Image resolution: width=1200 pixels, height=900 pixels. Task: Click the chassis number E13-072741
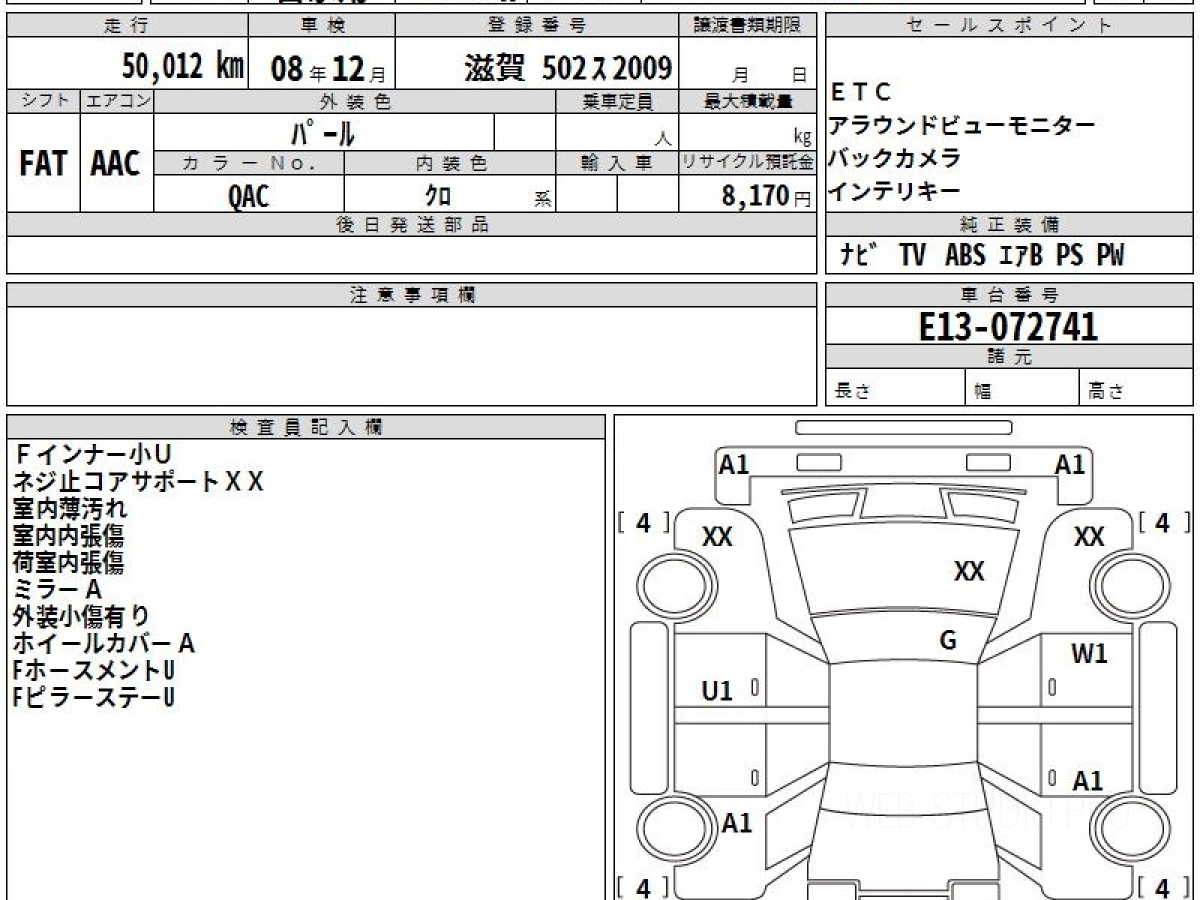[x=1008, y=326]
